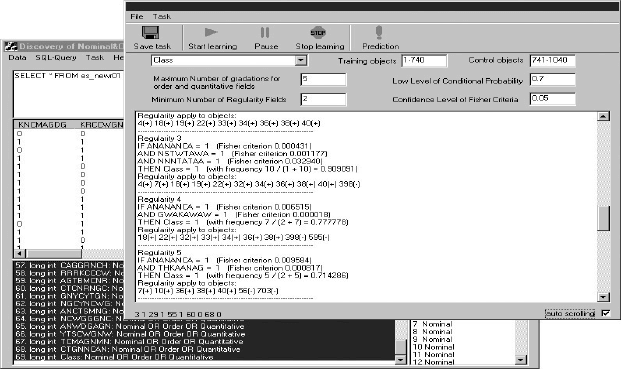This screenshot has height=369, width=621.
Task: Click the Training objects field 1-740
Action: [424, 61]
